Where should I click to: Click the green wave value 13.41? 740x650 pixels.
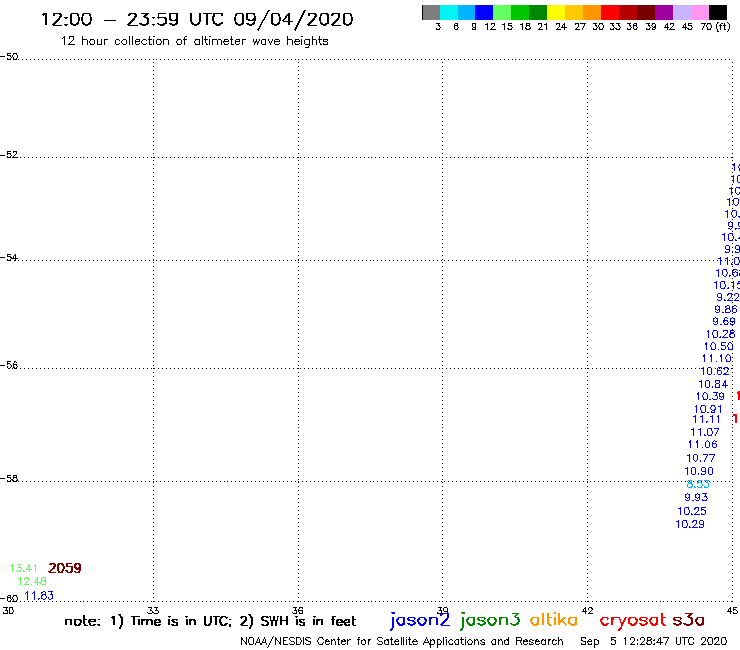click(x=24, y=568)
